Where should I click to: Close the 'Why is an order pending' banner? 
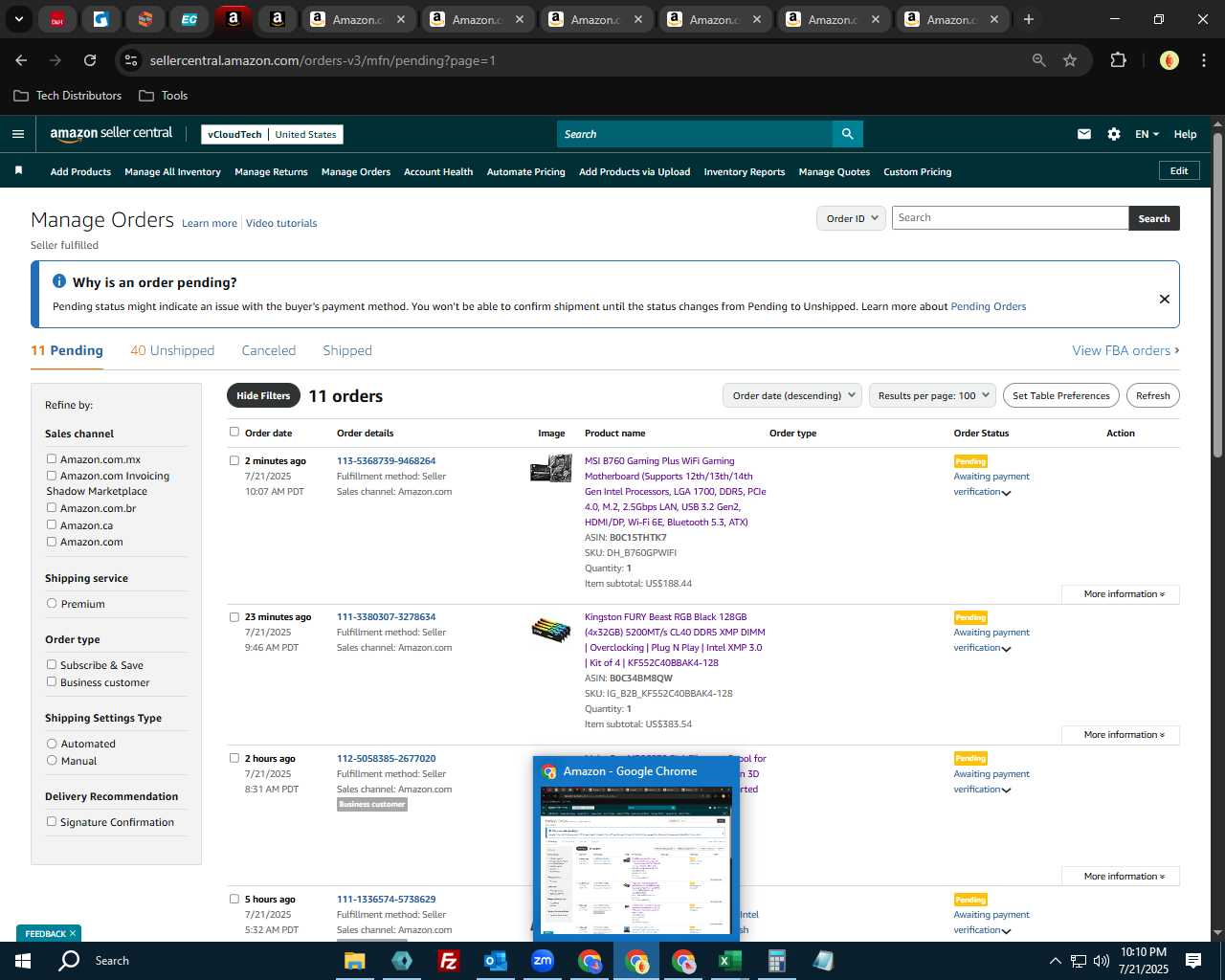coord(1165,299)
